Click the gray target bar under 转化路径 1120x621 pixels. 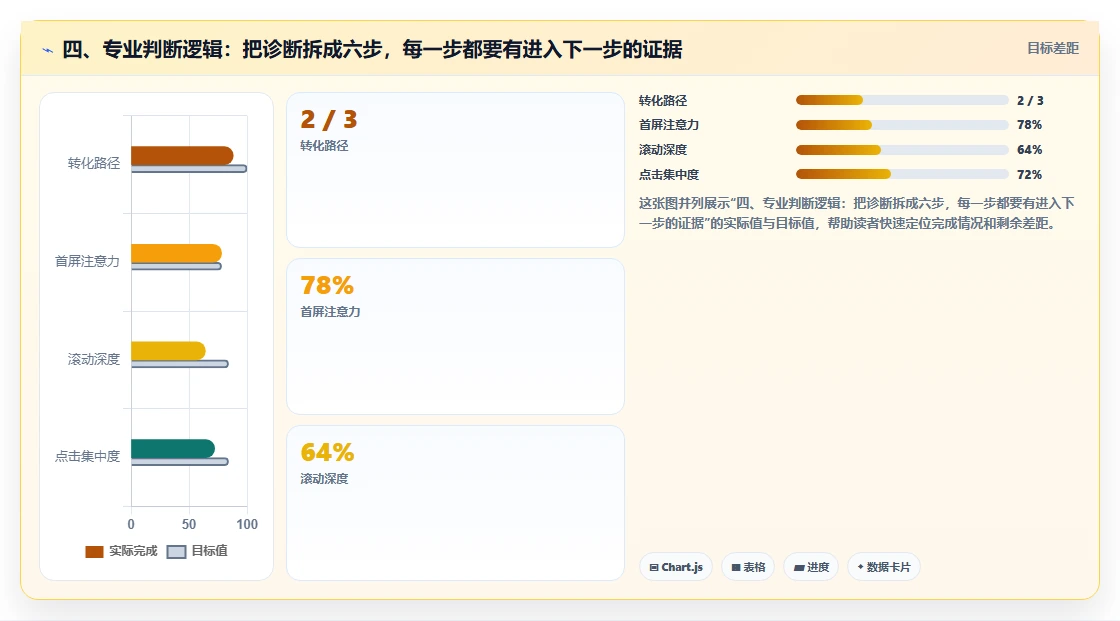click(x=189, y=169)
